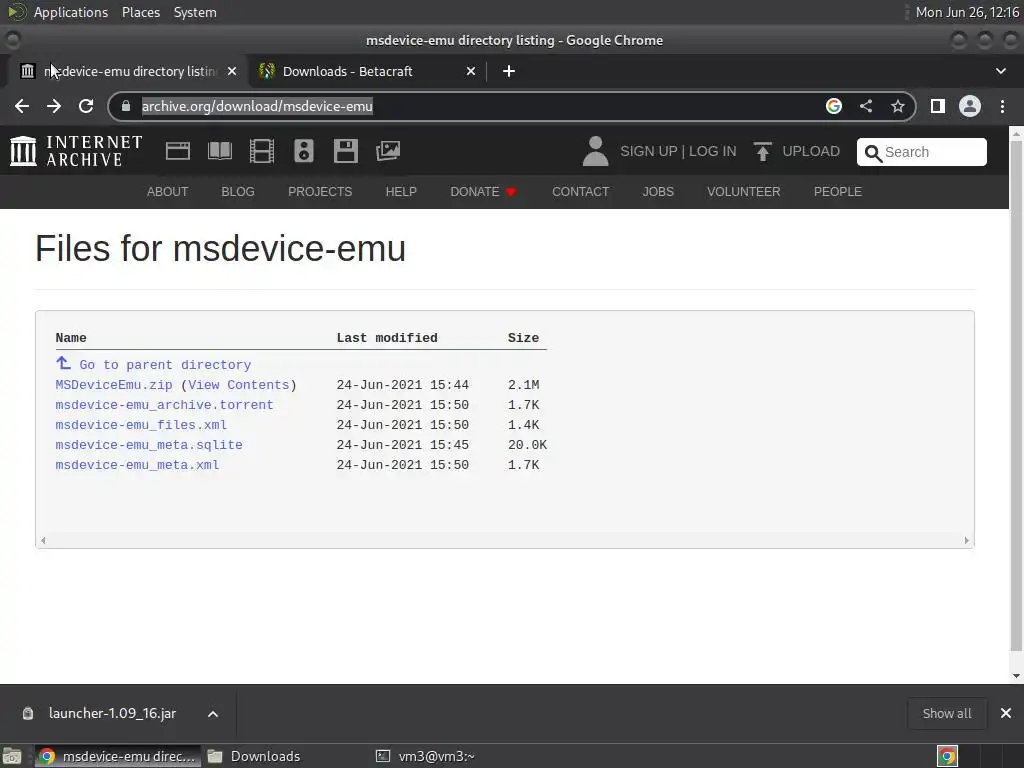Click the user silhouette icon
1024x768 pixels.
[595, 151]
